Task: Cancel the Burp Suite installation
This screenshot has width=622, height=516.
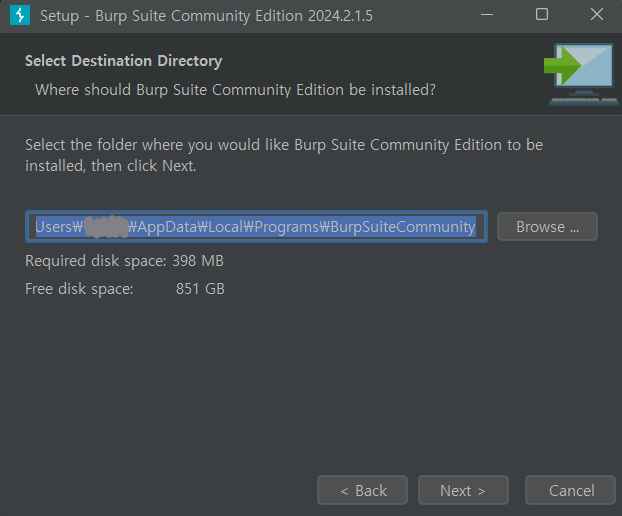Action: pos(570,490)
